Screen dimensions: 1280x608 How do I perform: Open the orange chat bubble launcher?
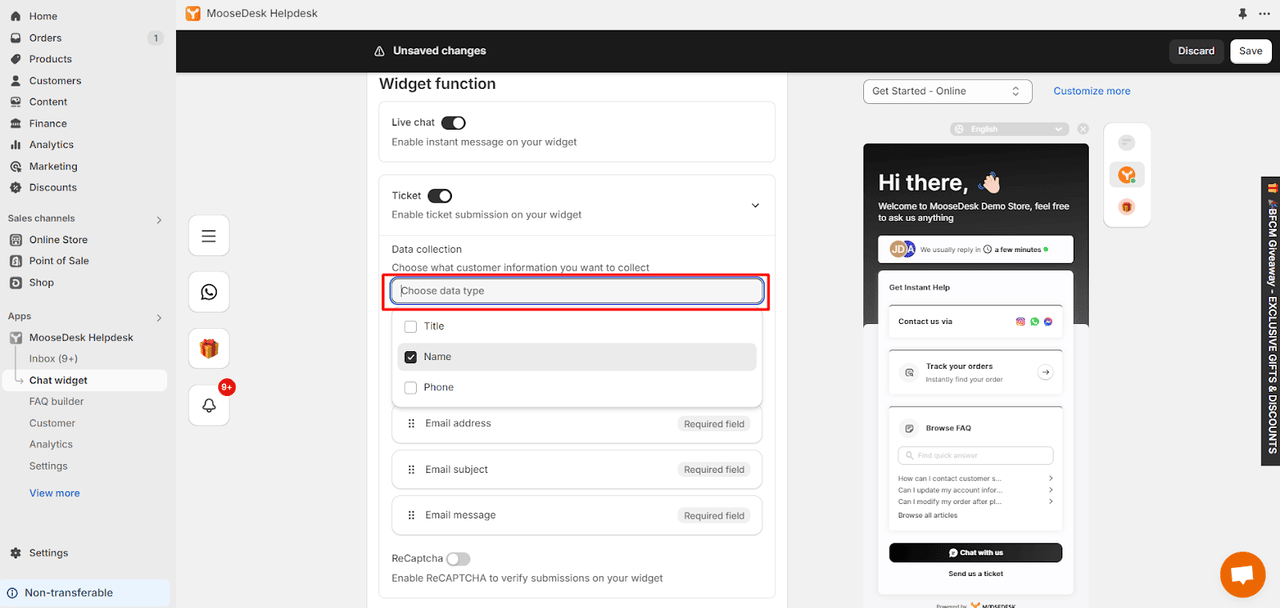click(1242, 574)
